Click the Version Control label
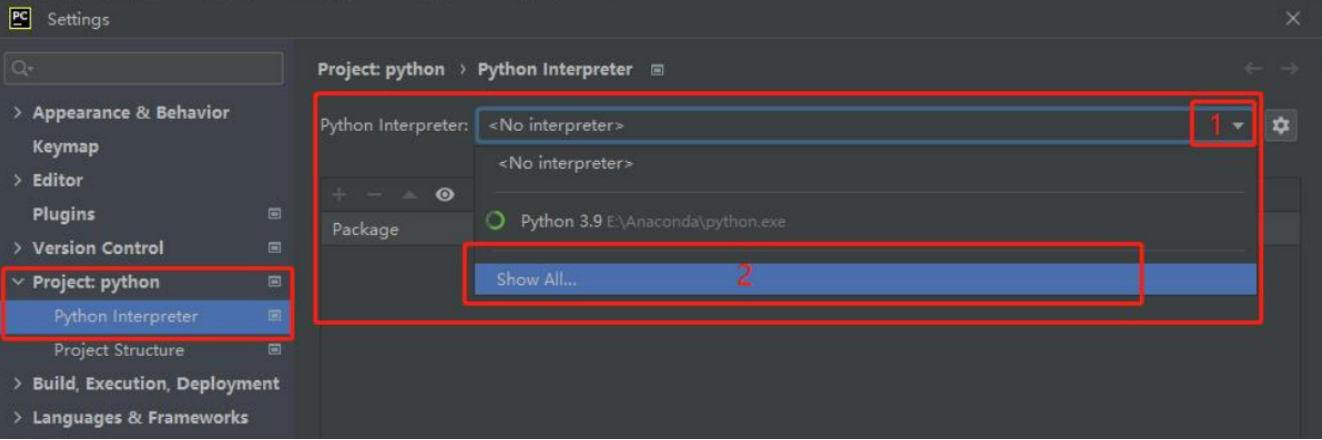 pos(98,248)
